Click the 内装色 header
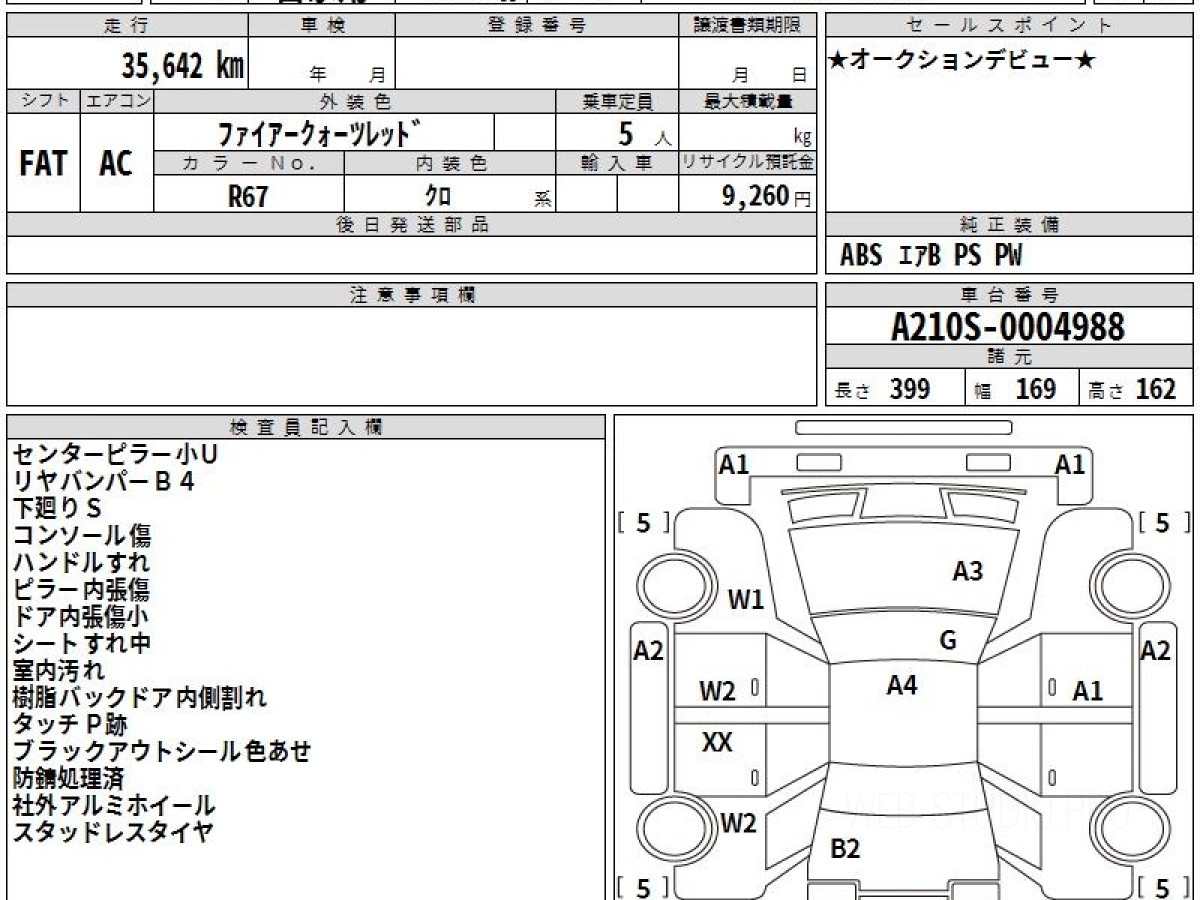The image size is (1200, 900). coord(450,163)
